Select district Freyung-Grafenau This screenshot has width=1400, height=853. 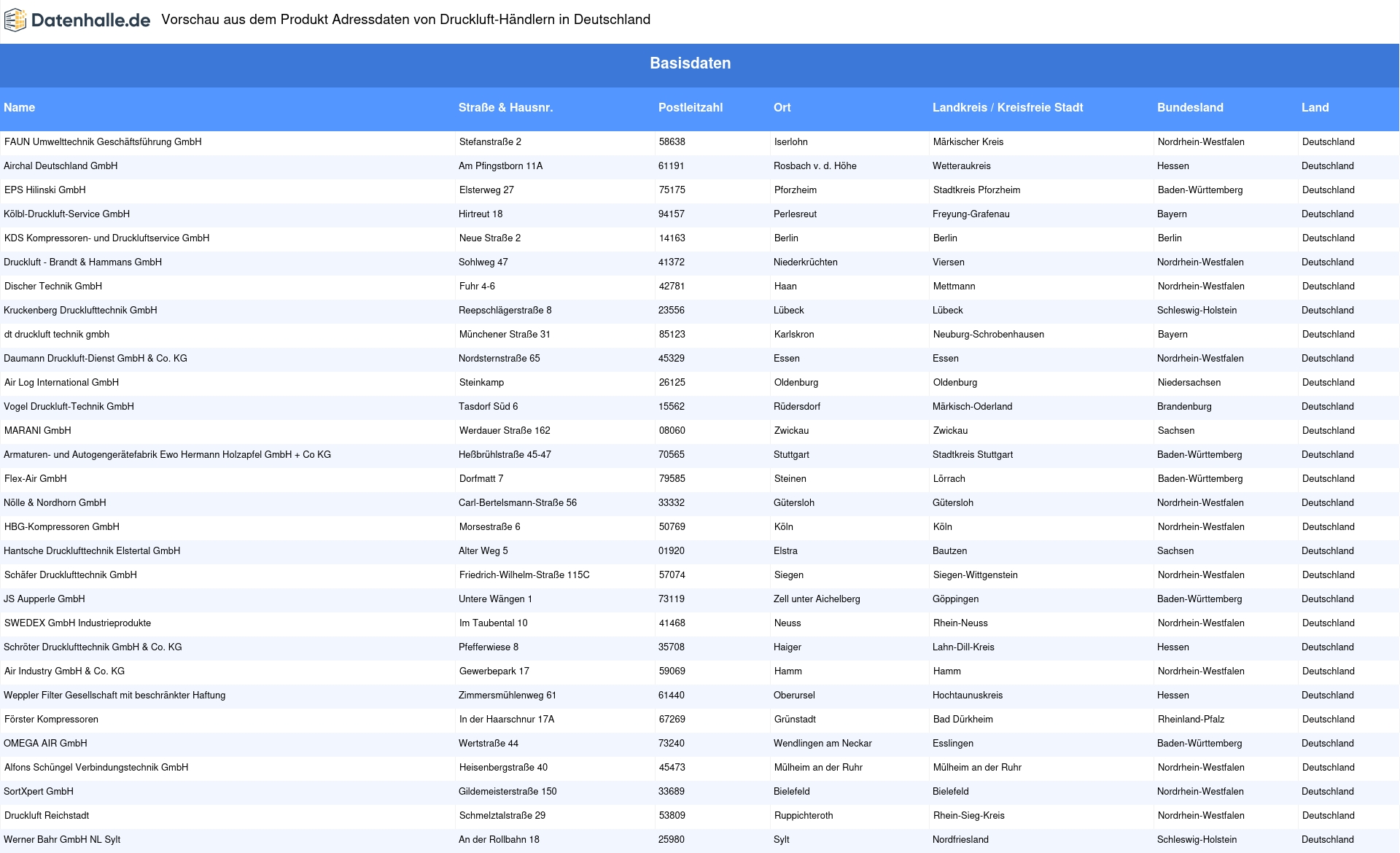(x=971, y=214)
